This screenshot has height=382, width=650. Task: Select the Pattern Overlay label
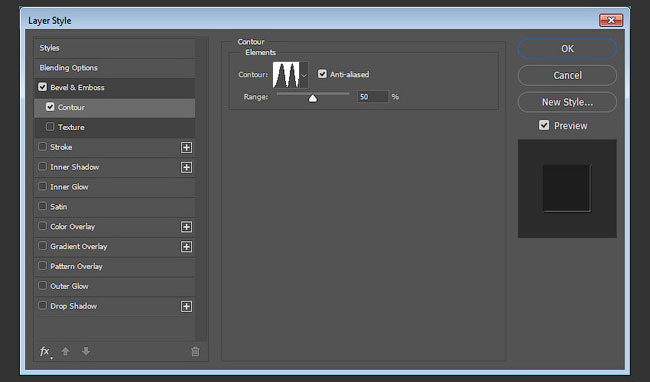coord(76,266)
